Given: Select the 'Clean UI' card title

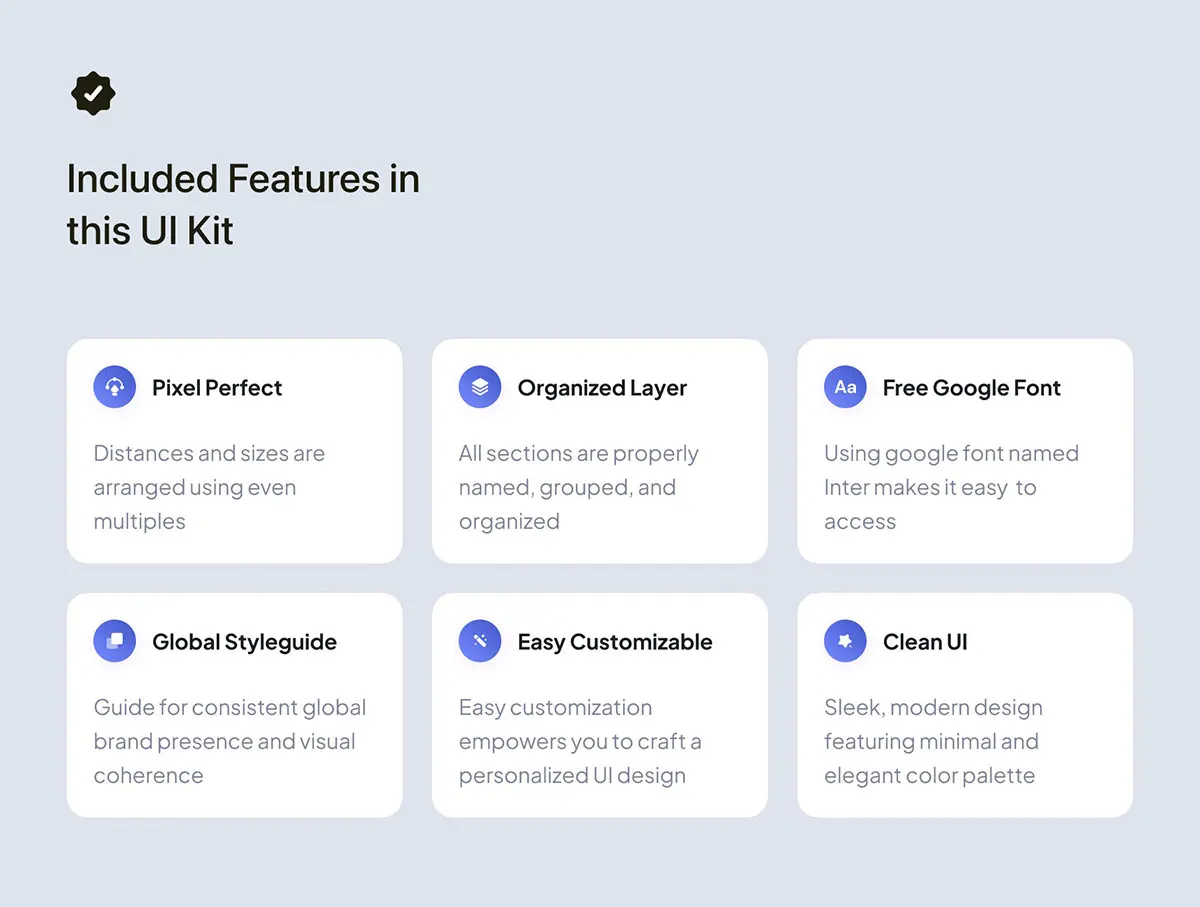Looking at the screenshot, I should pyautogui.click(x=925, y=642).
